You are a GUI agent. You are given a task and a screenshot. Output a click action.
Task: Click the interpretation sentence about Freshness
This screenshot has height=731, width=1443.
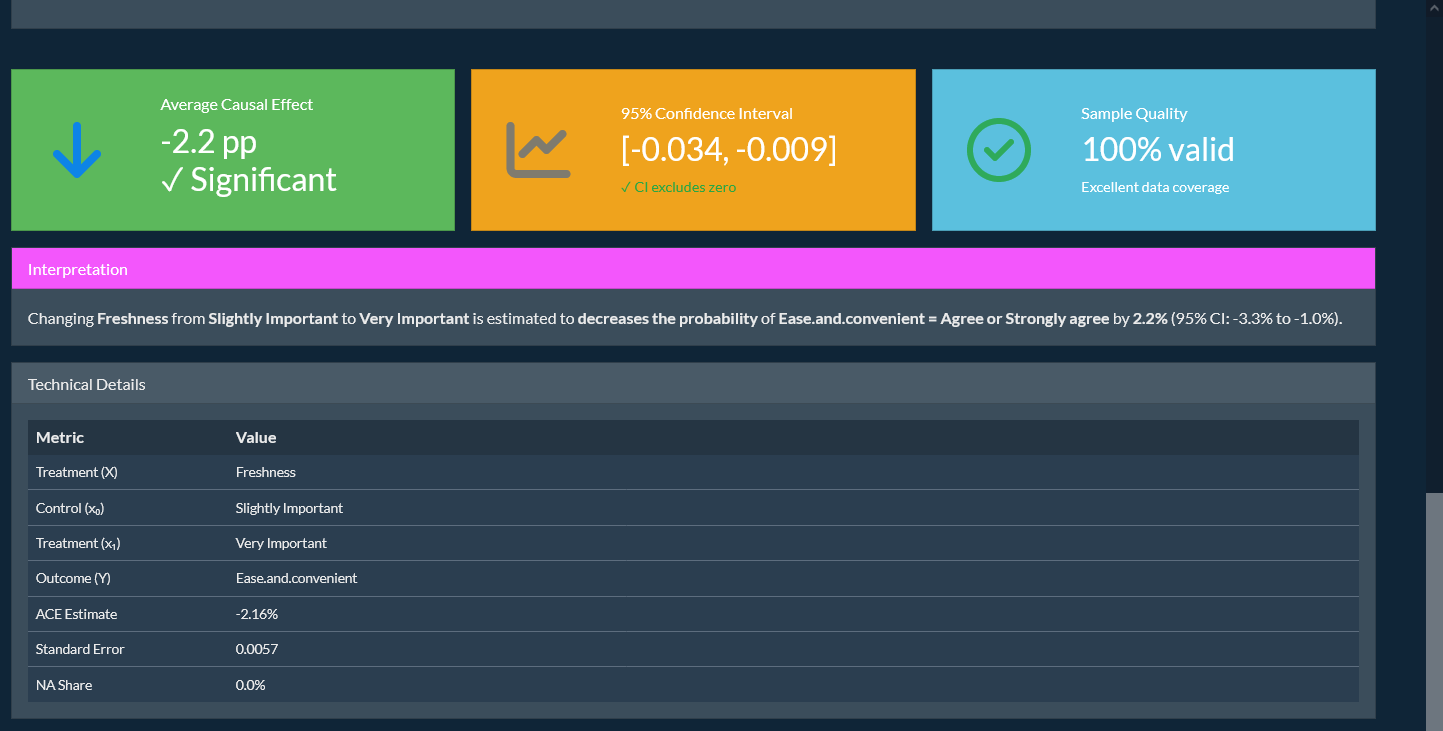(685, 319)
